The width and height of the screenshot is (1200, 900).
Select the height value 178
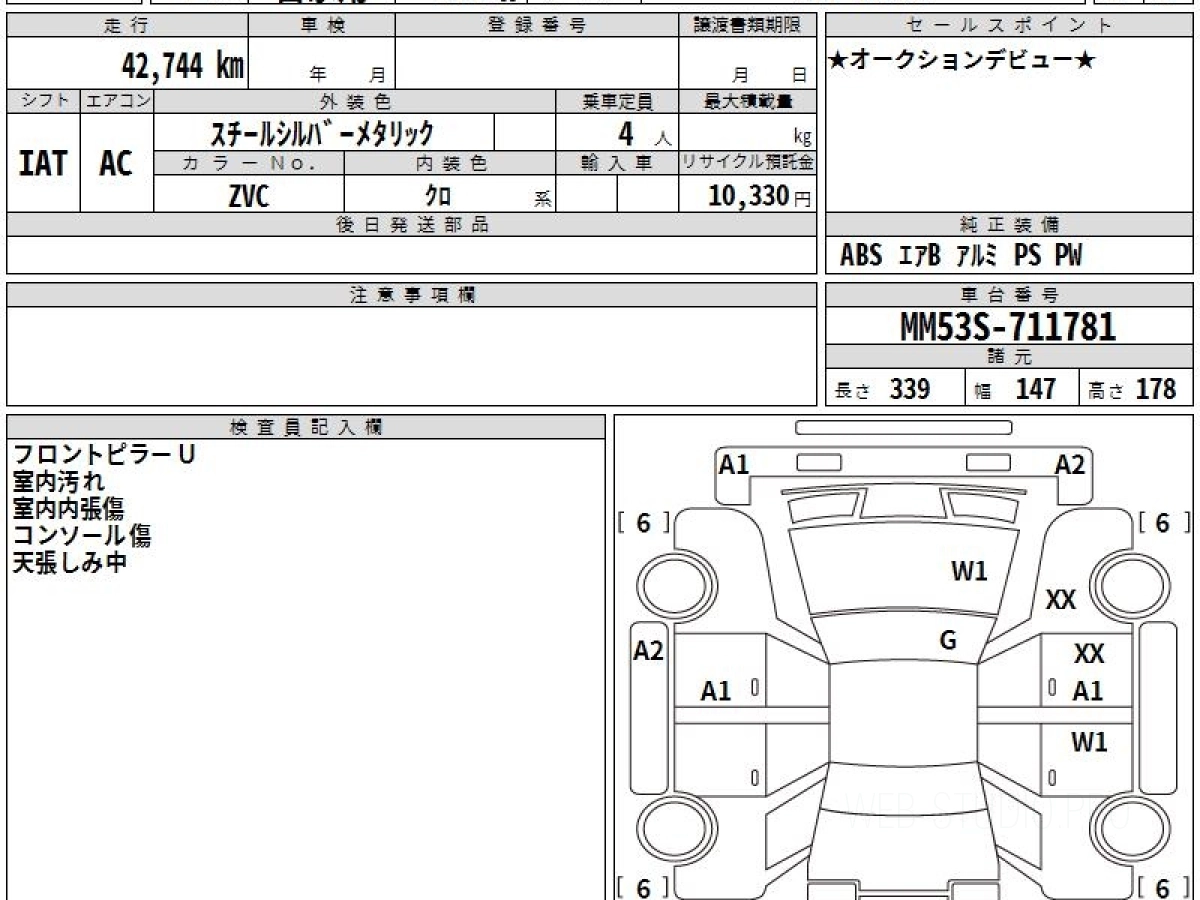point(1156,389)
